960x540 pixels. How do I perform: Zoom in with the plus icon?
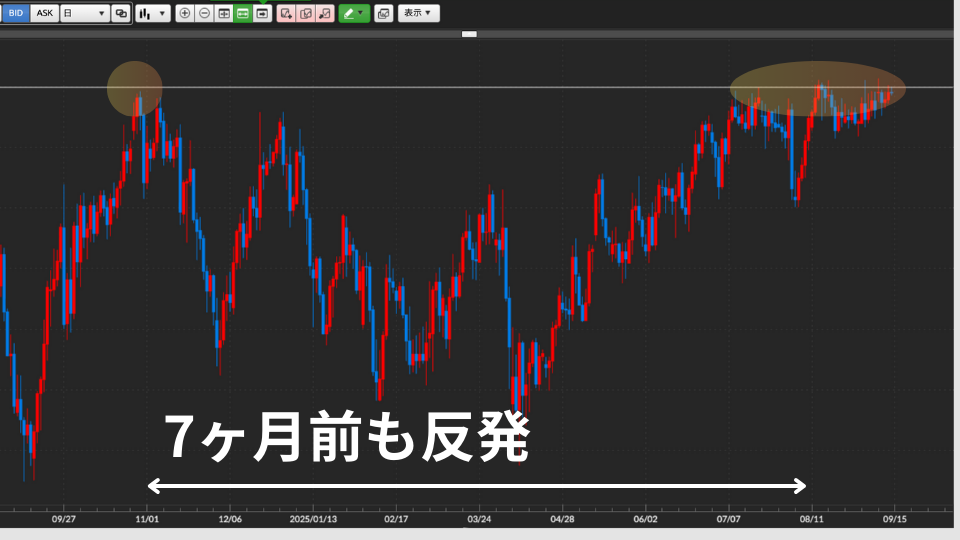tap(185, 13)
